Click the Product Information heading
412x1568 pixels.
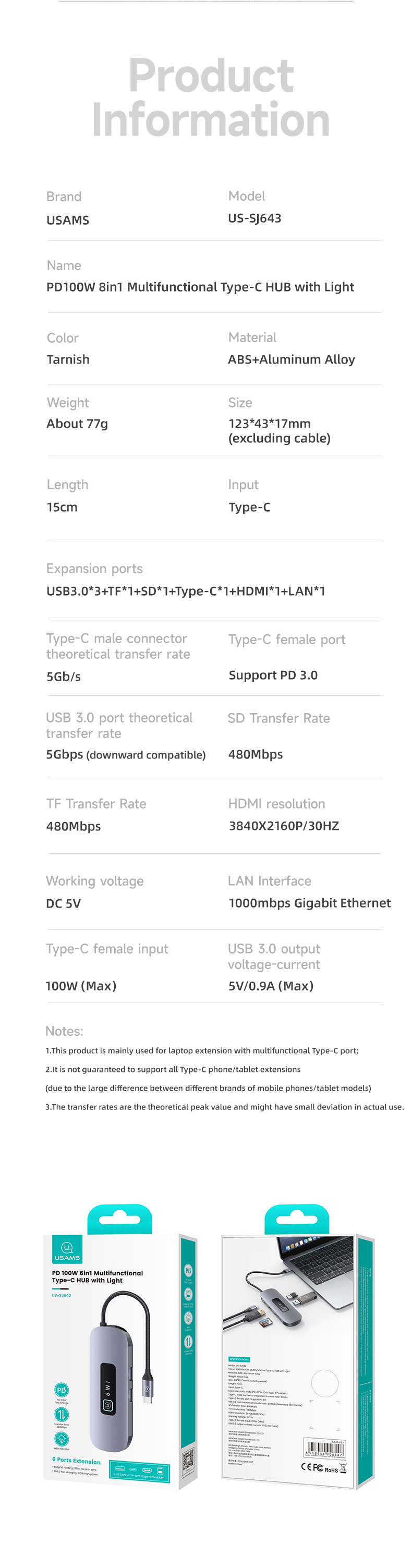pos(211,98)
